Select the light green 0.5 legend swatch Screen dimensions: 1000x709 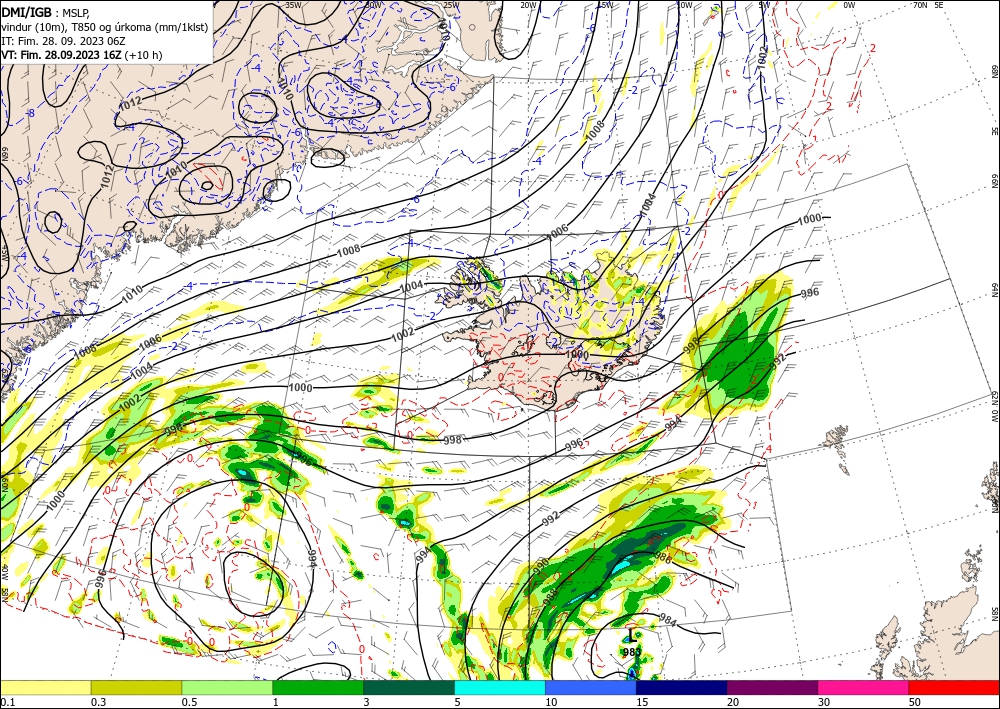tap(227, 687)
